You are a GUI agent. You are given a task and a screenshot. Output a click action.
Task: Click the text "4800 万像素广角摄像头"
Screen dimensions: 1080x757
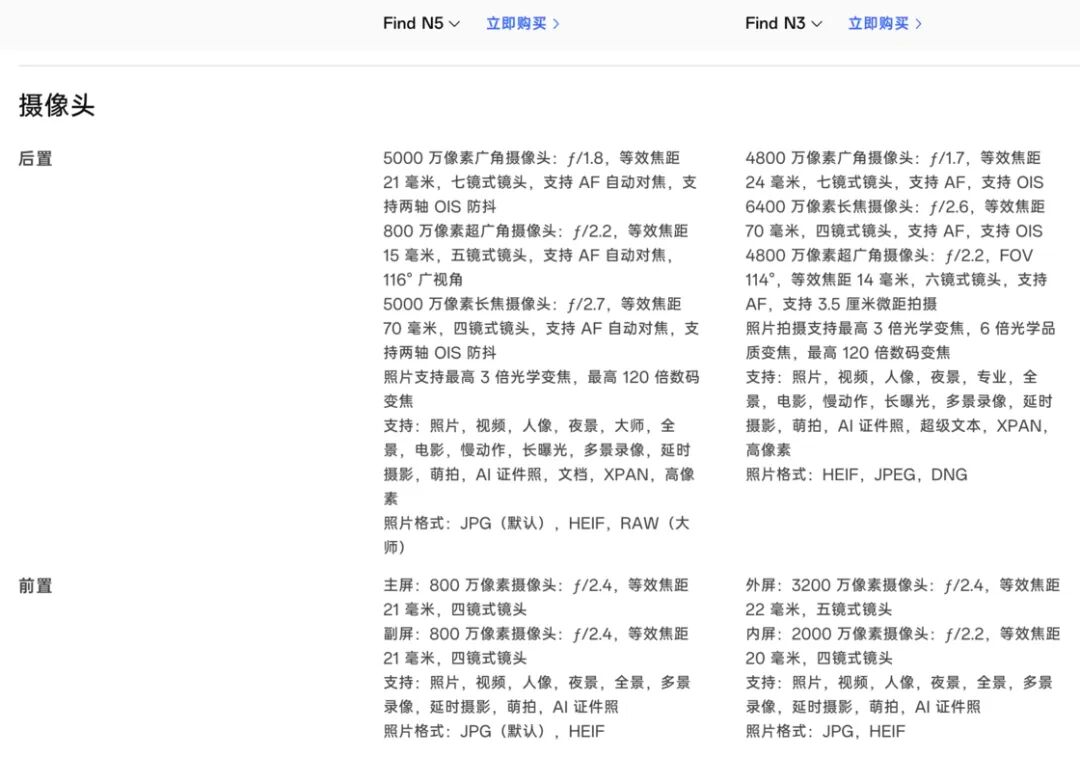click(829, 158)
